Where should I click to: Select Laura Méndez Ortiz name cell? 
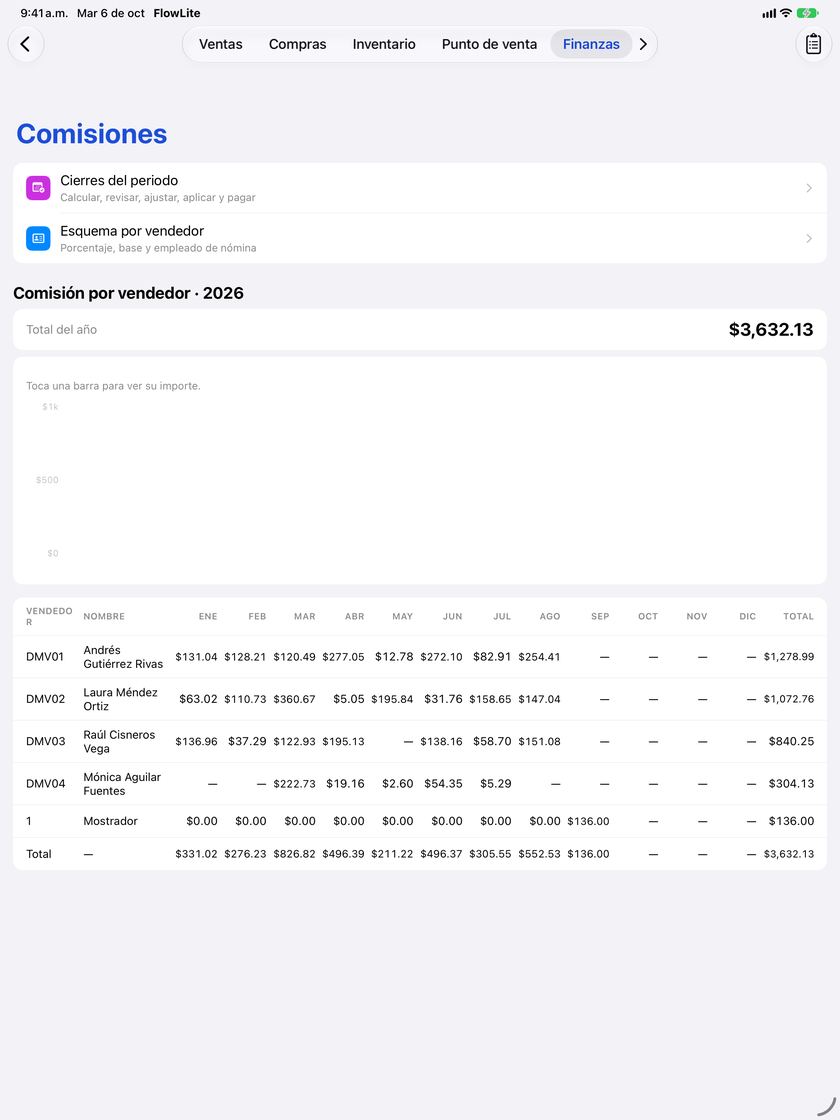pos(120,699)
